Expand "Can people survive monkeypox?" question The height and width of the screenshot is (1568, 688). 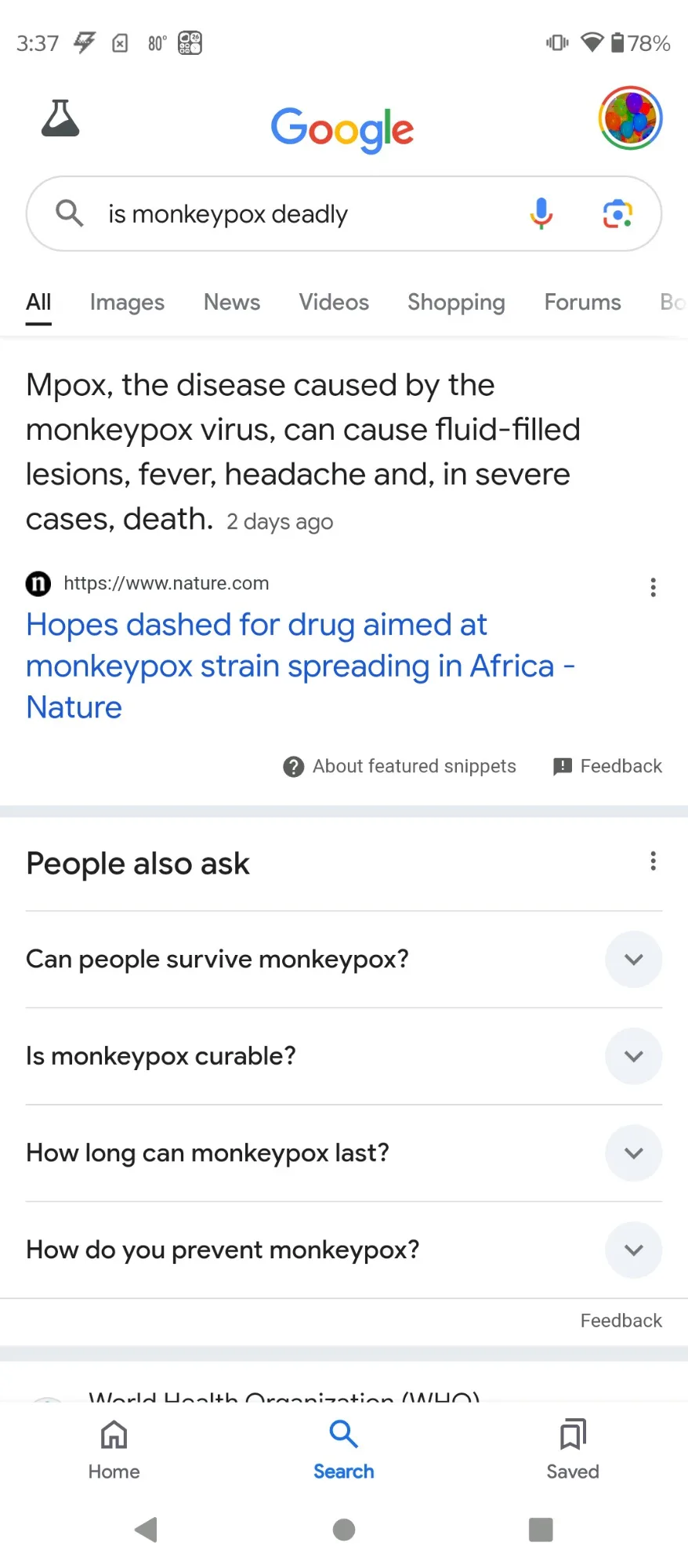coord(633,960)
